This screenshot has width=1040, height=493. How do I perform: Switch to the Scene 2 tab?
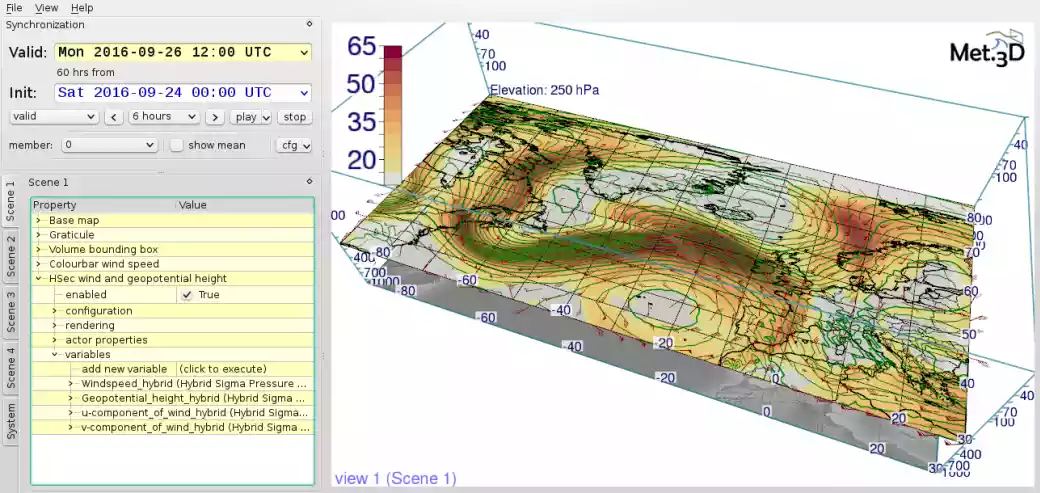[11, 257]
